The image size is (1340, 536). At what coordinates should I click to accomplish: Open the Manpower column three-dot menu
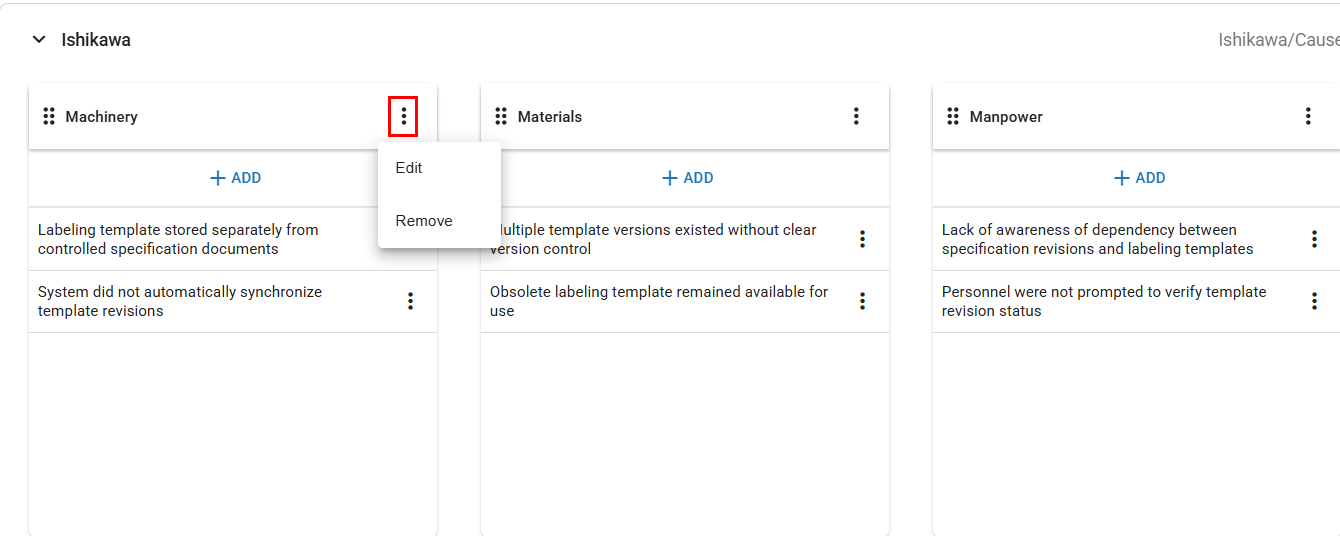pyautogui.click(x=1308, y=117)
